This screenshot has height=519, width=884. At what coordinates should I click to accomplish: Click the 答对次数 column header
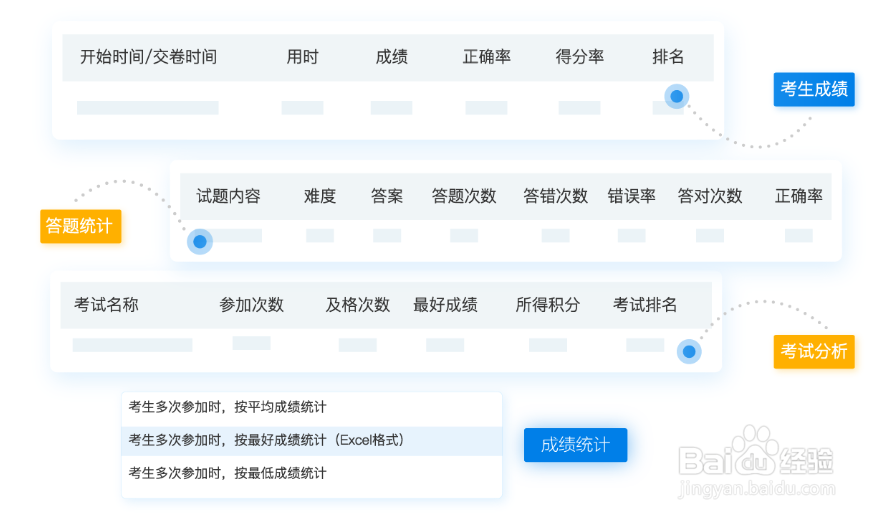tap(710, 196)
